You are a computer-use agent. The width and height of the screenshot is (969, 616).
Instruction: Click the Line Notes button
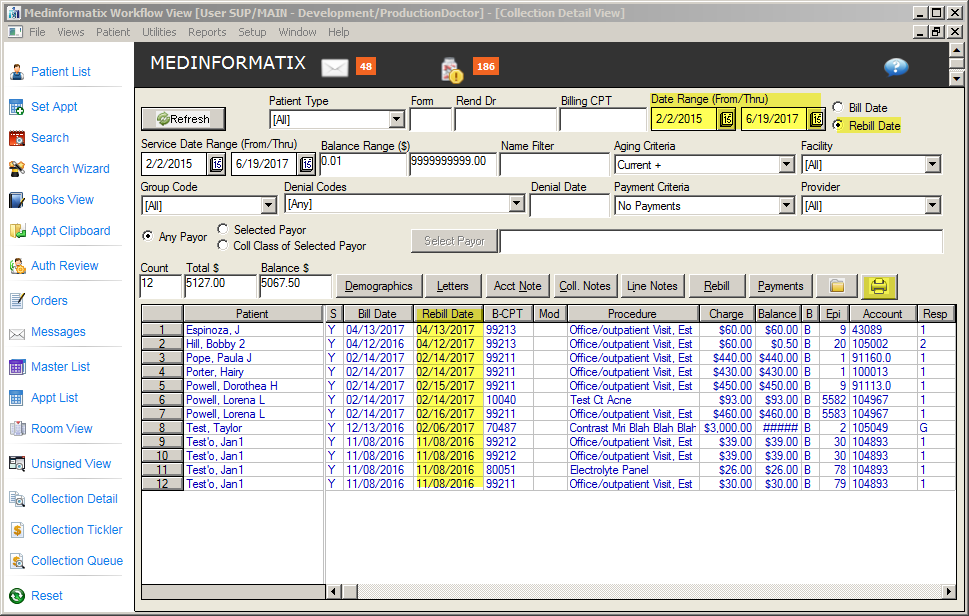click(x=652, y=286)
